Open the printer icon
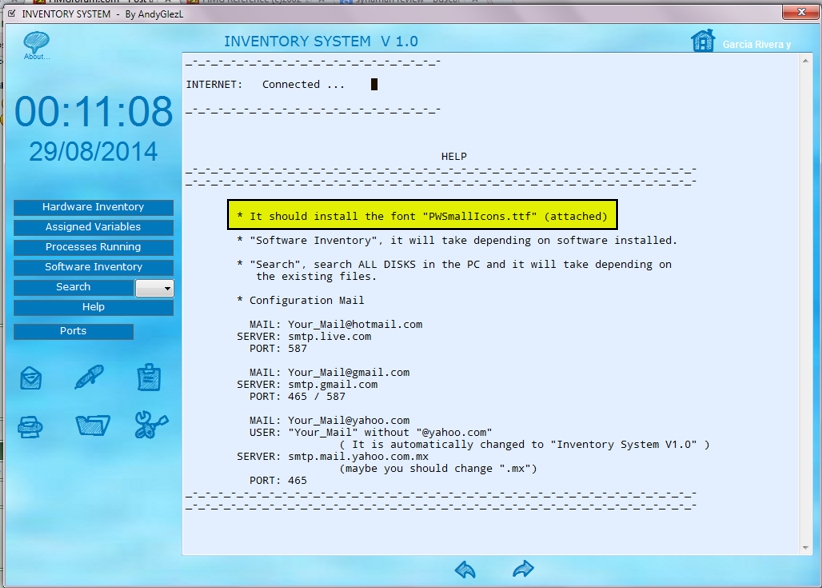The width and height of the screenshot is (822, 588). click(30, 424)
